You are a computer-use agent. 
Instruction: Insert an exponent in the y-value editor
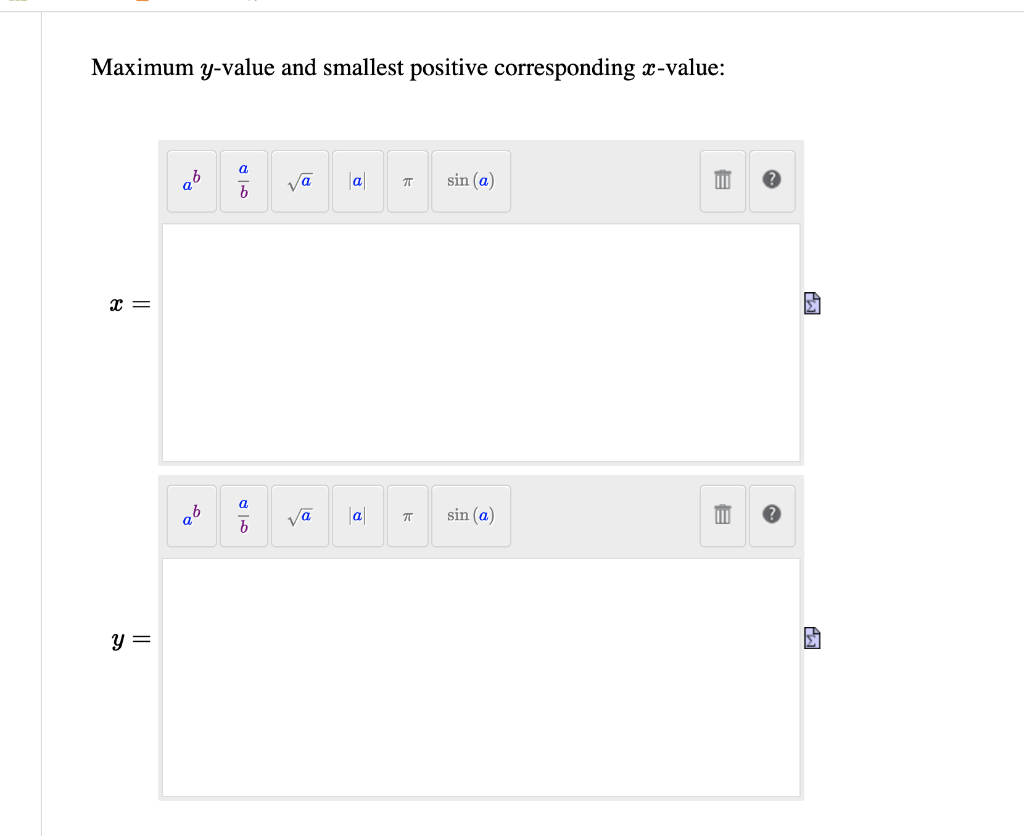(191, 516)
